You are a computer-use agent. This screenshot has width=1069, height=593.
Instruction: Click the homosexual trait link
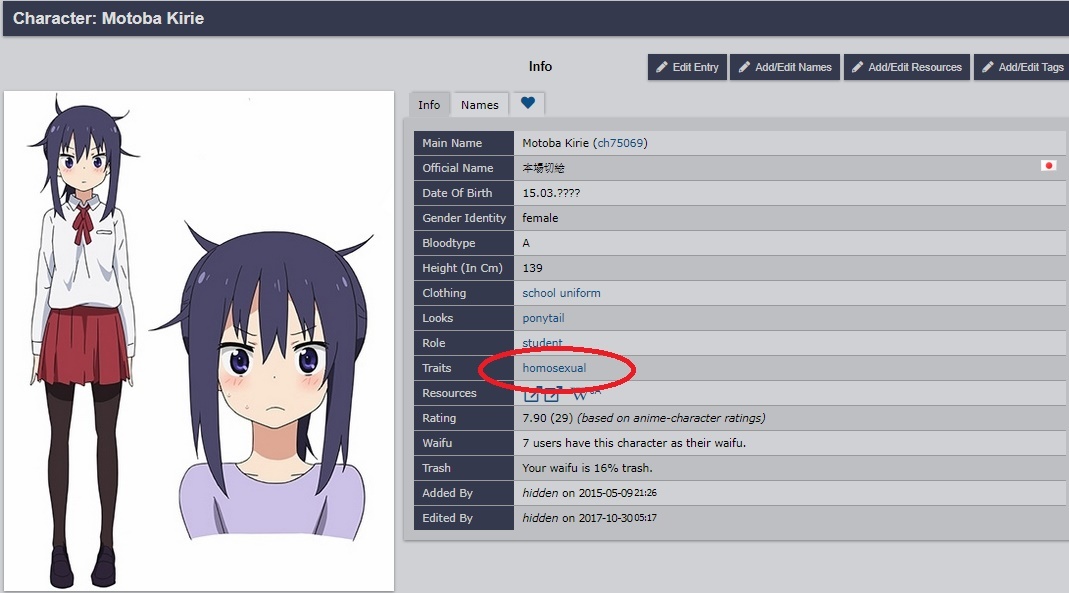click(554, 368)
